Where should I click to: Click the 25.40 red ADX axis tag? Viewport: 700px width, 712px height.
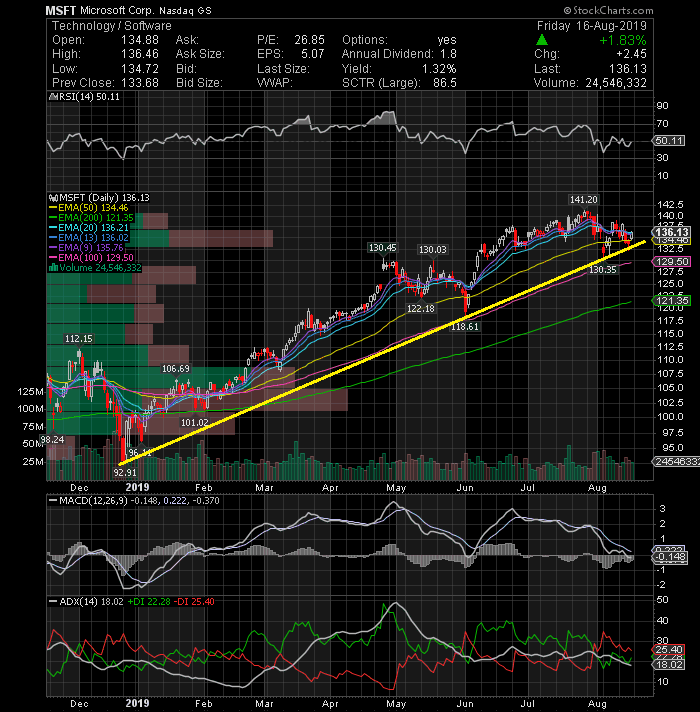(669, 649)
